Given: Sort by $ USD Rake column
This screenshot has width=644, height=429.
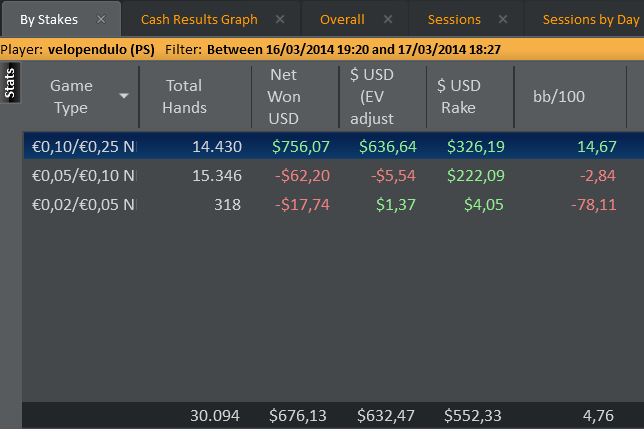Looking at the screenshot, I should tap(459, 96).
